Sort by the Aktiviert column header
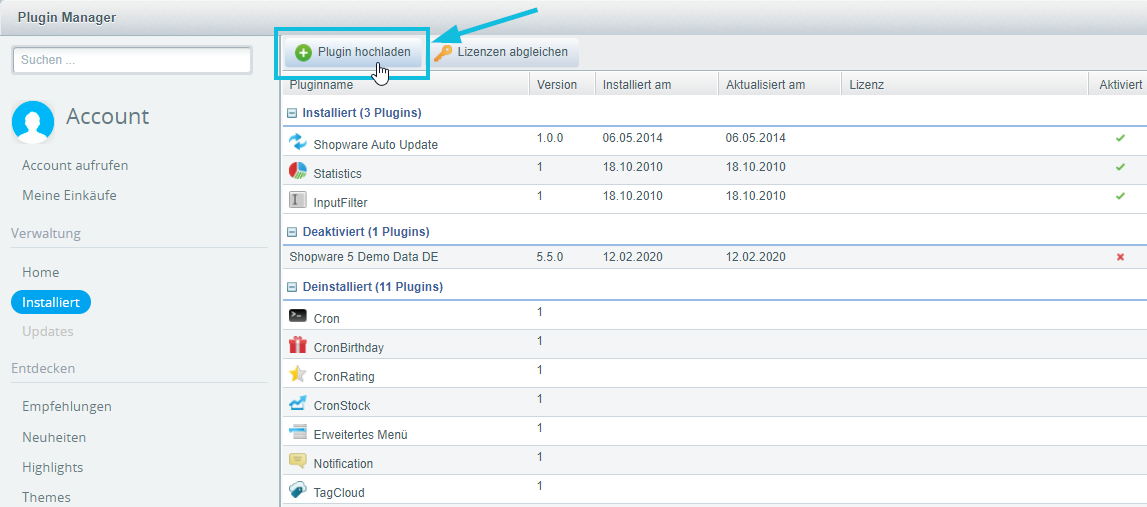Screen dimensions: 1147x507 (x=1118, y=85)
